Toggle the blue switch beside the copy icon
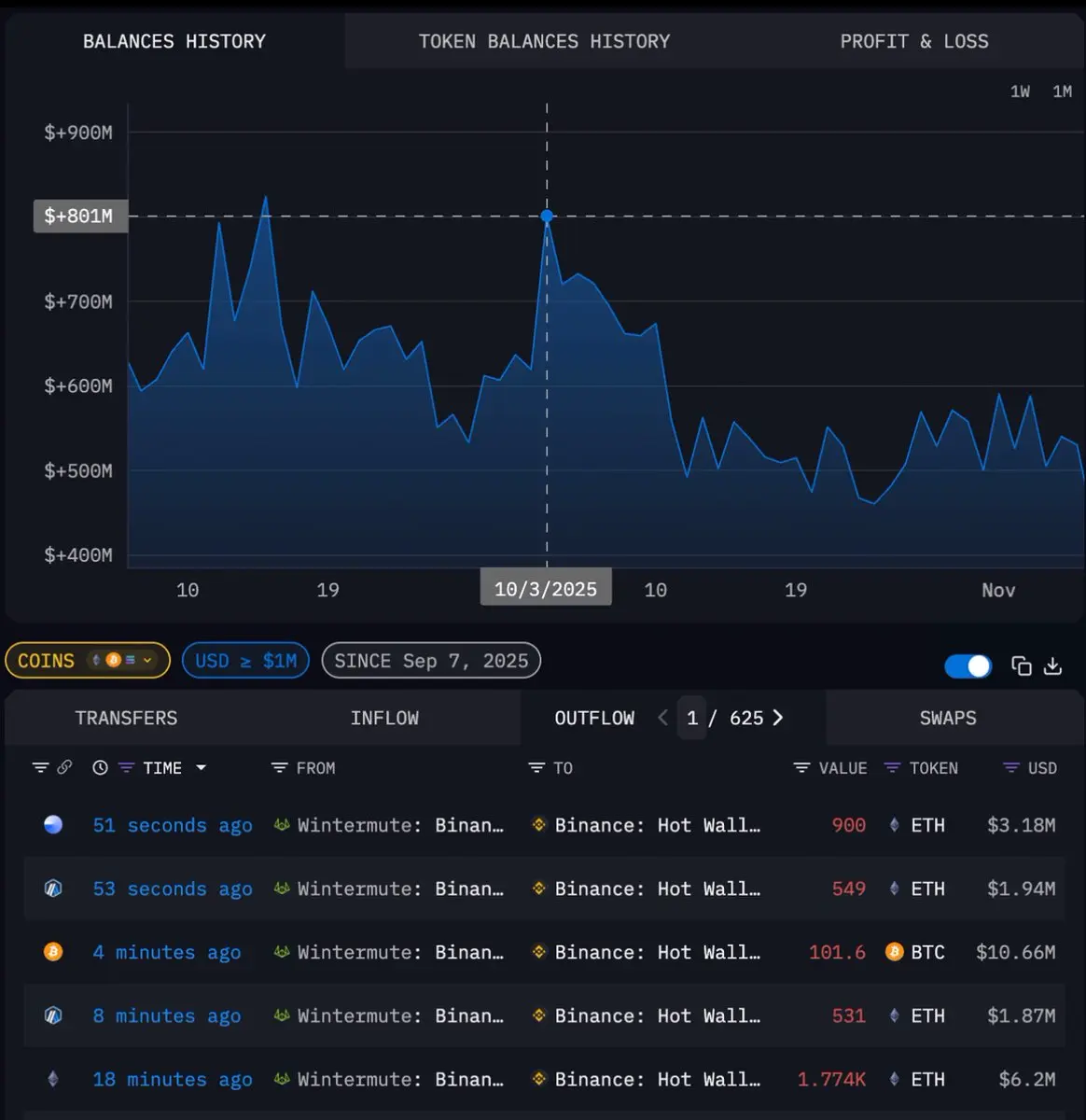The width and height of the screenshot is (1086, 1120). 968,665
